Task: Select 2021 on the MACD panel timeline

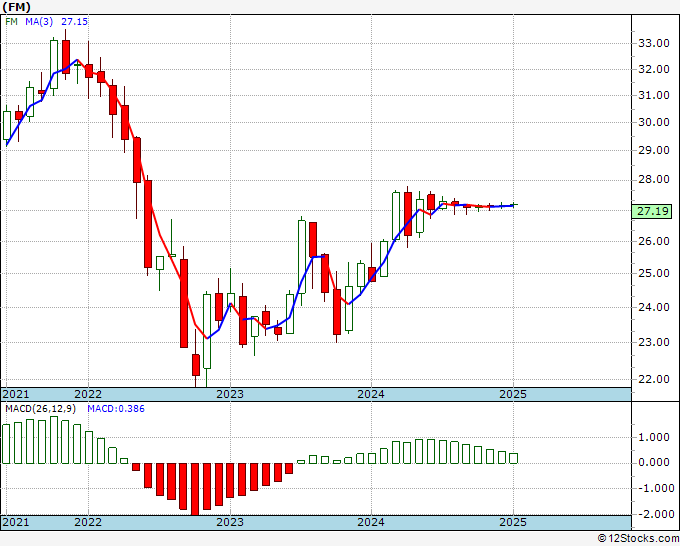Action: [x=16, y=522]
